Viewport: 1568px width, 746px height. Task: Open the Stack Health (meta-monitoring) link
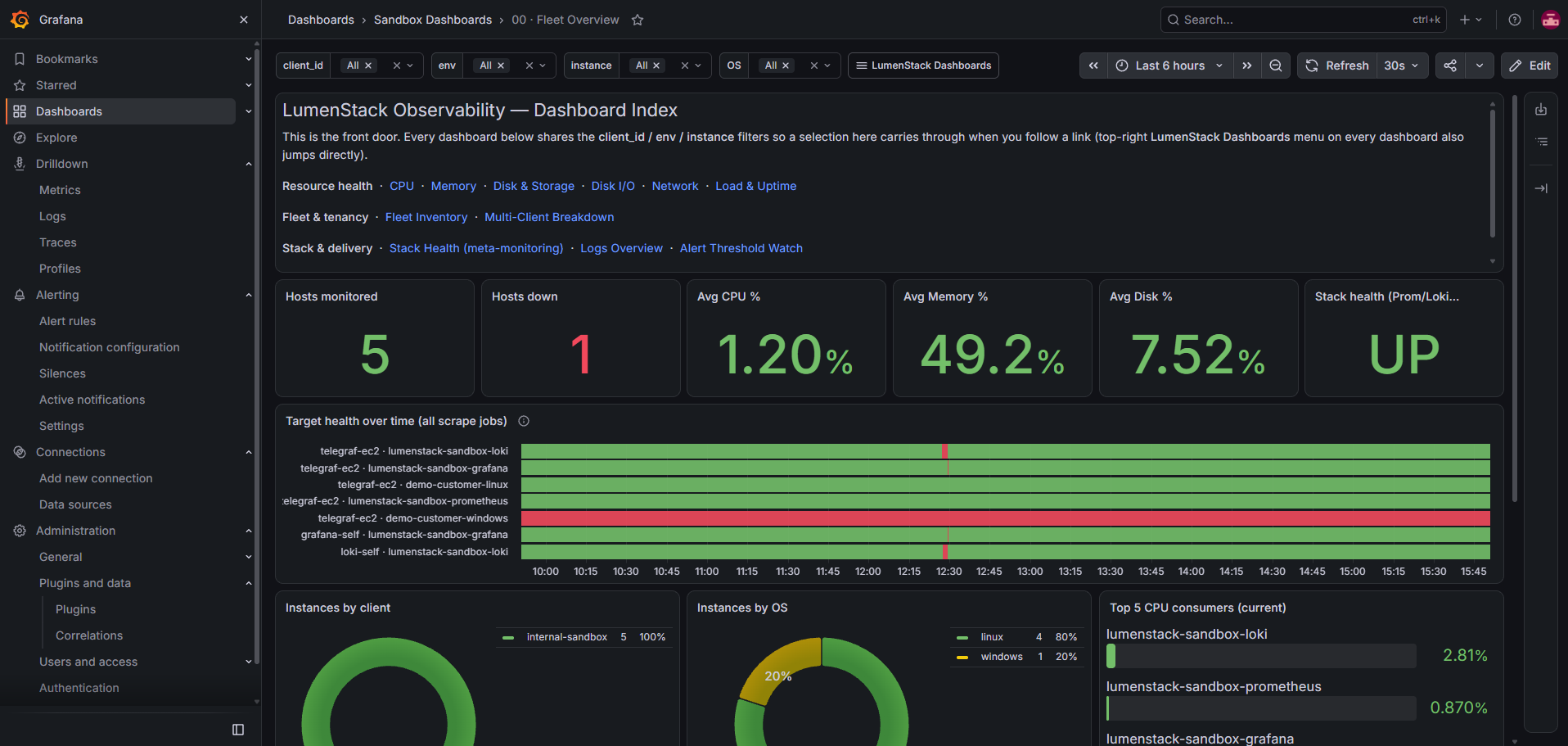click(476, 248)
